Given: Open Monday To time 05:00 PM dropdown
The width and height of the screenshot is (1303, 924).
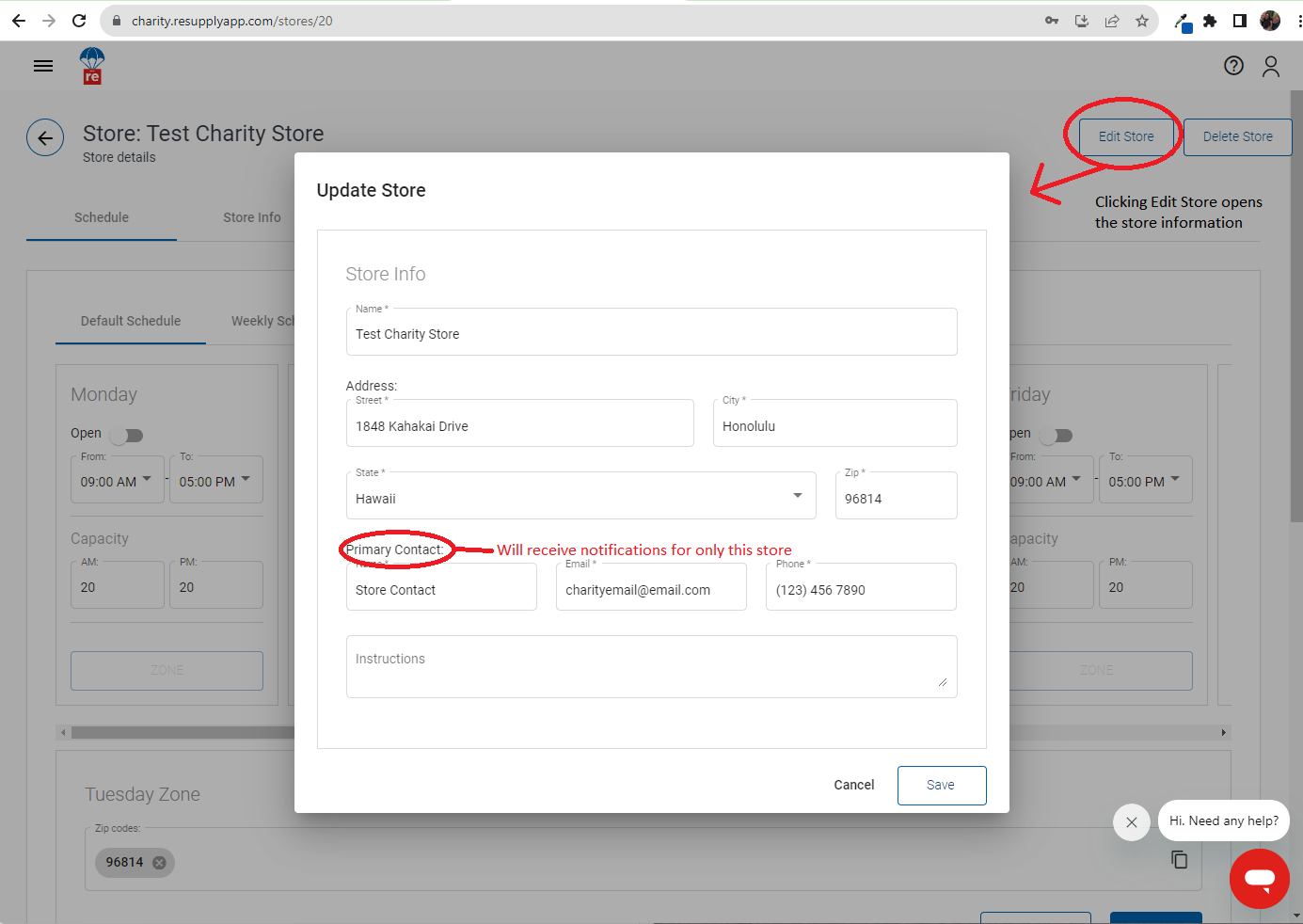Looking at the screenshot, I should 216,480.
